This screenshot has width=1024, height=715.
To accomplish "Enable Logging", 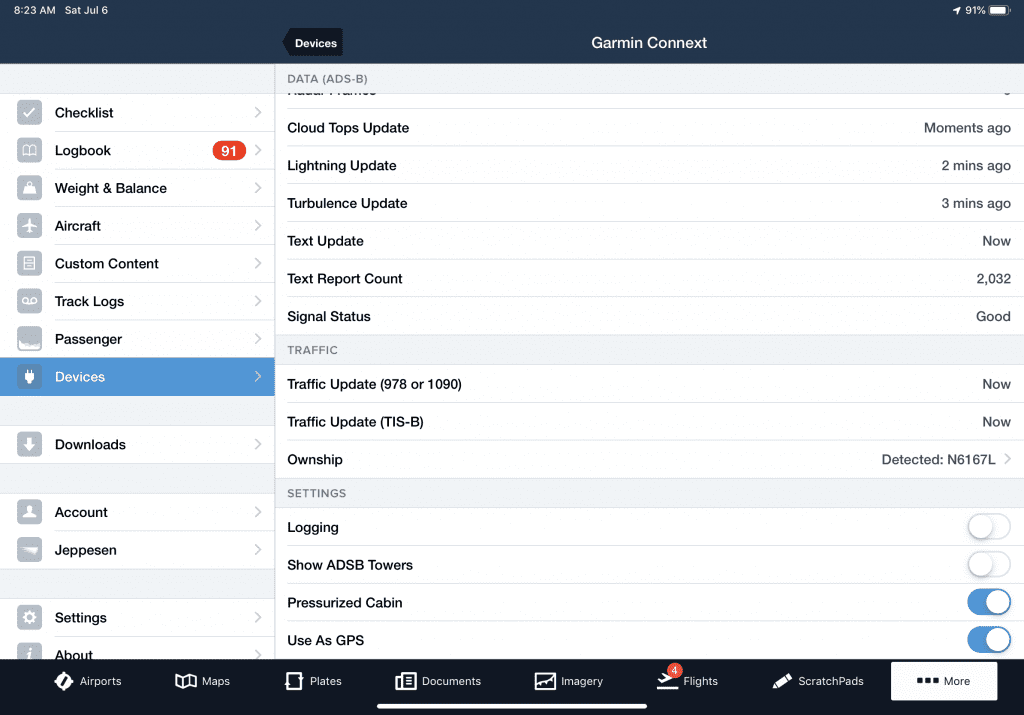I will click(988, 527).
